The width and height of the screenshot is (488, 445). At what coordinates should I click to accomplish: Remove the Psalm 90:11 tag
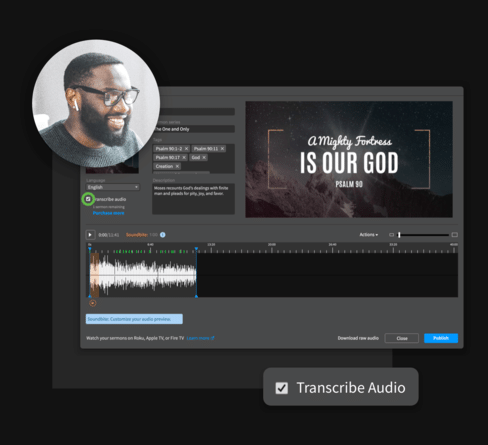pos(222,149)
